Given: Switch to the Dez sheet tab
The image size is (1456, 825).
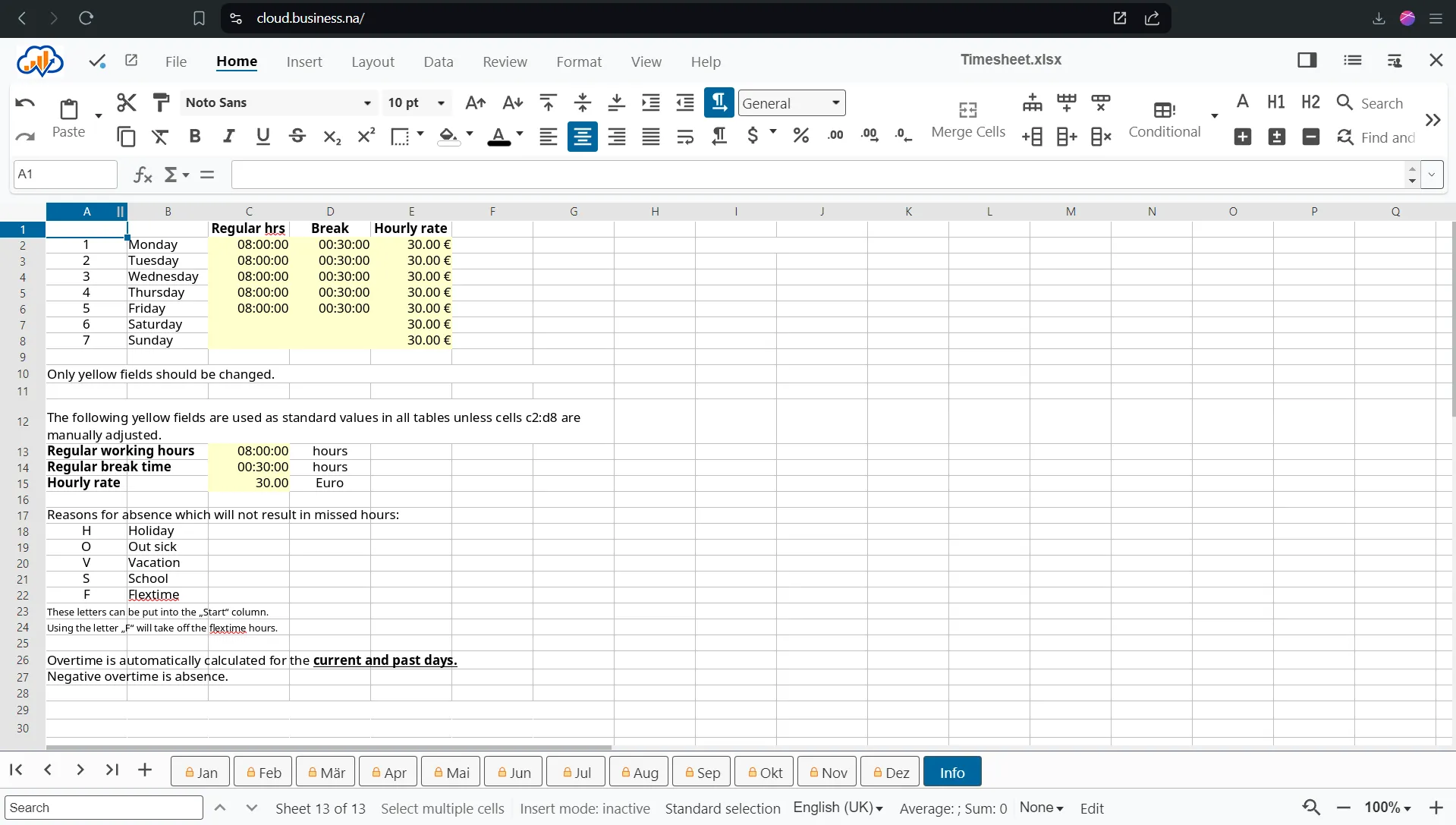Looking at the screenshot, I should pyautogui.click(x=891, y=772).
